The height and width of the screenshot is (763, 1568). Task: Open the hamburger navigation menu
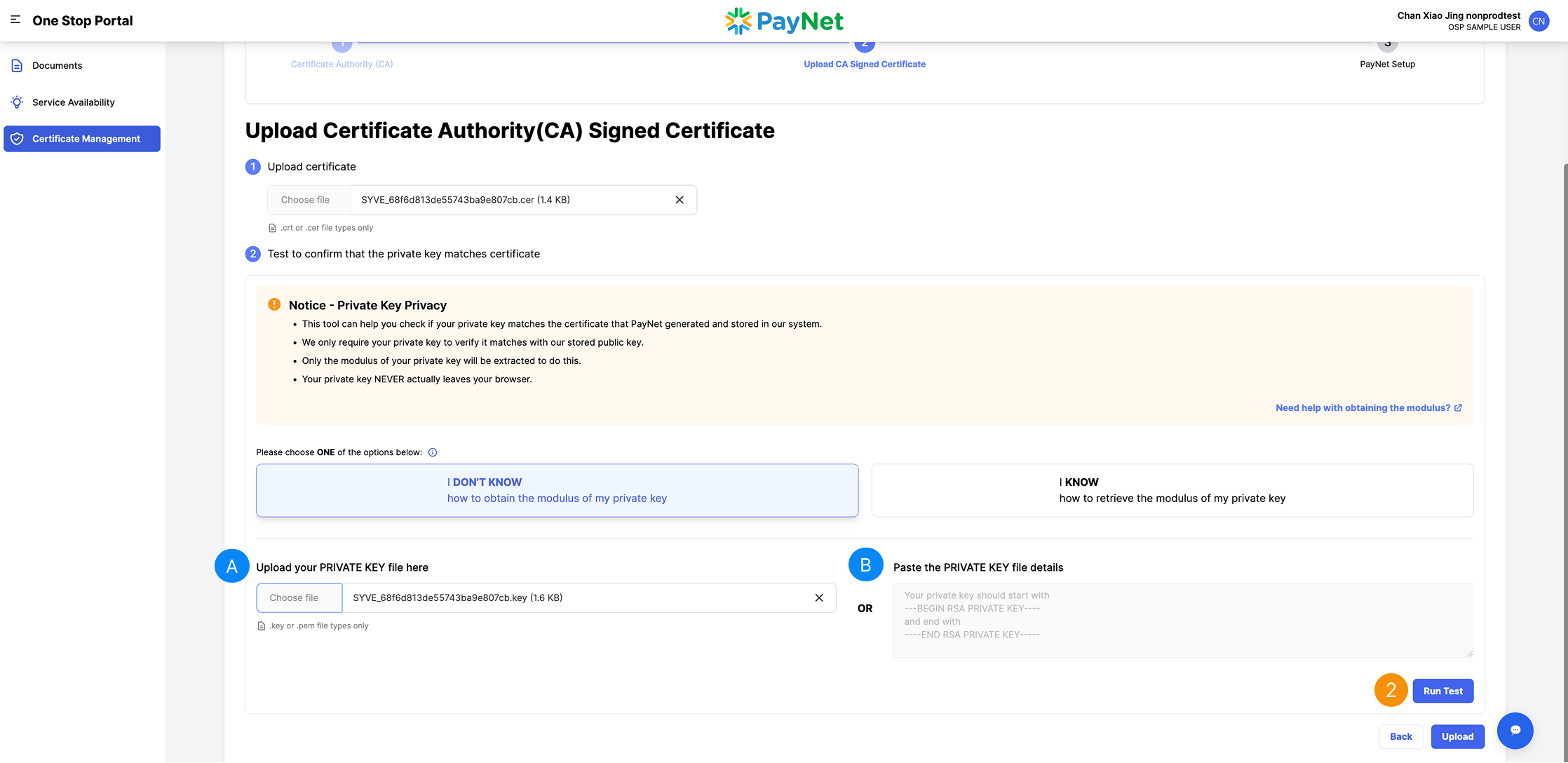[x=15, y=20]
